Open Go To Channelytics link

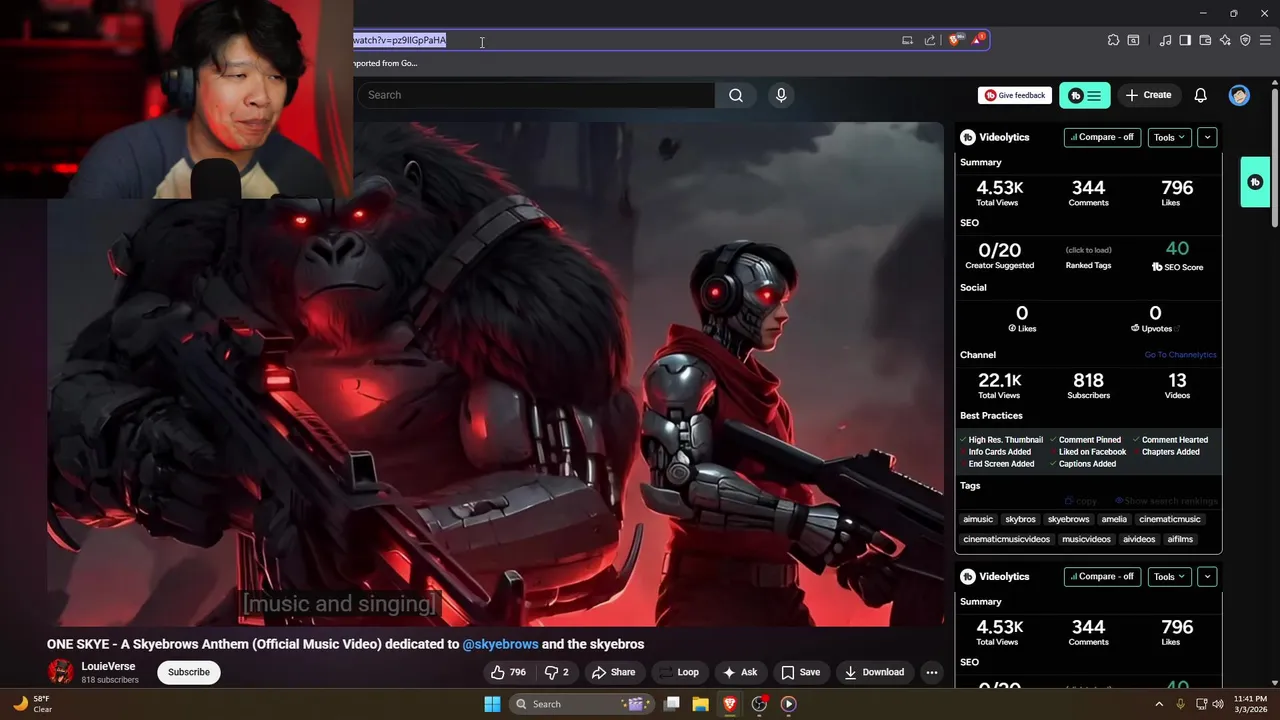coord(1180,355)
